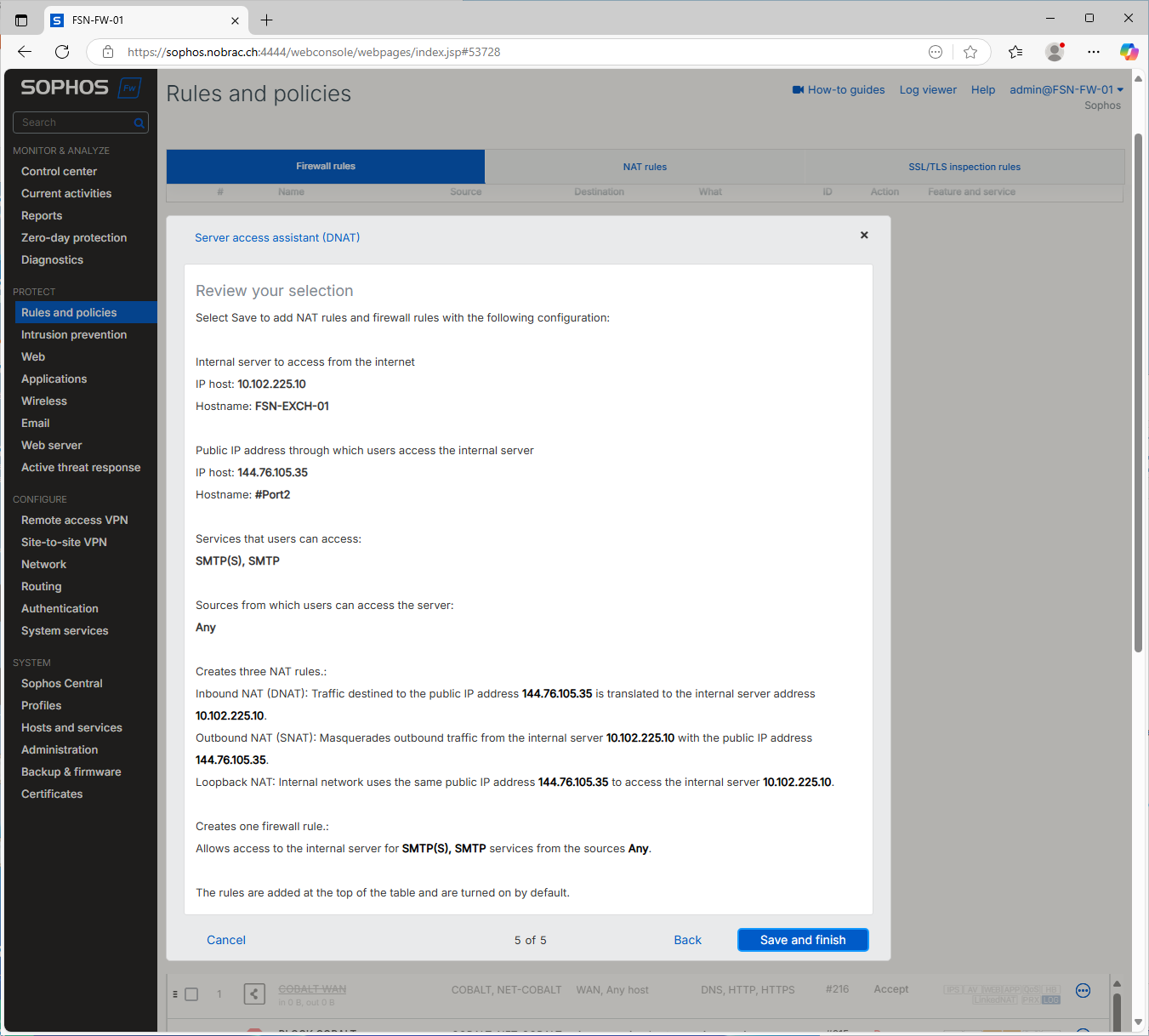This screenshot has width=1149, height=1036.
Task: Select the Firewall rules tab
Action: [x=326, y=167]
